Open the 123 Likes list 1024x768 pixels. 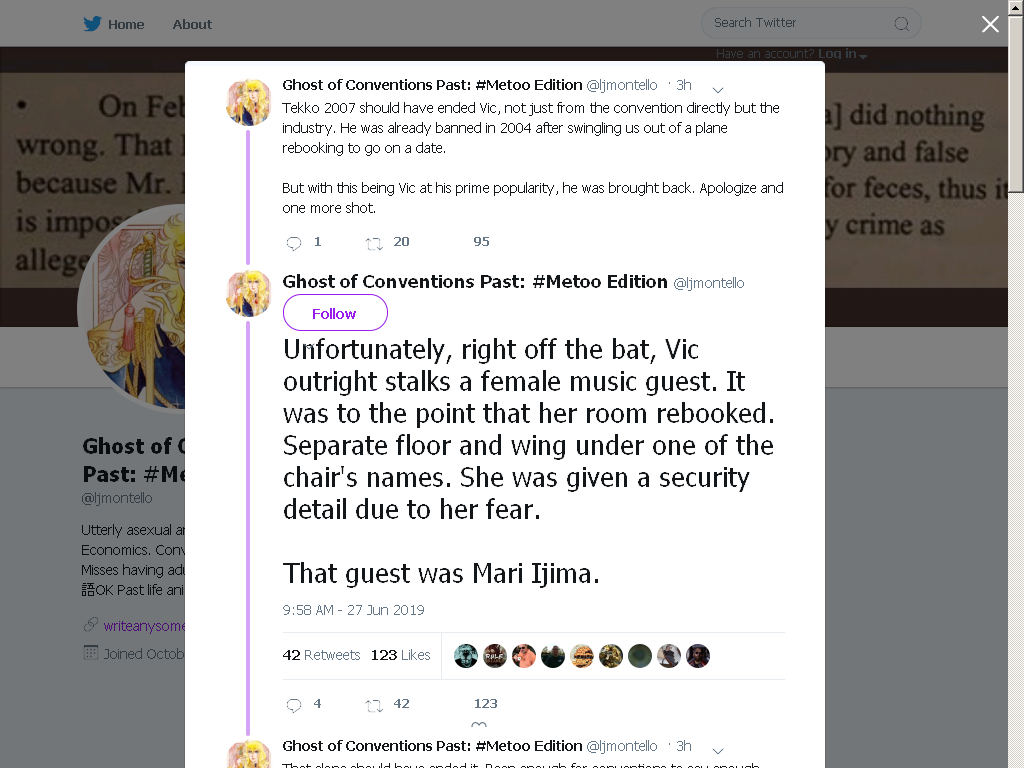click(x=400, y=655)
